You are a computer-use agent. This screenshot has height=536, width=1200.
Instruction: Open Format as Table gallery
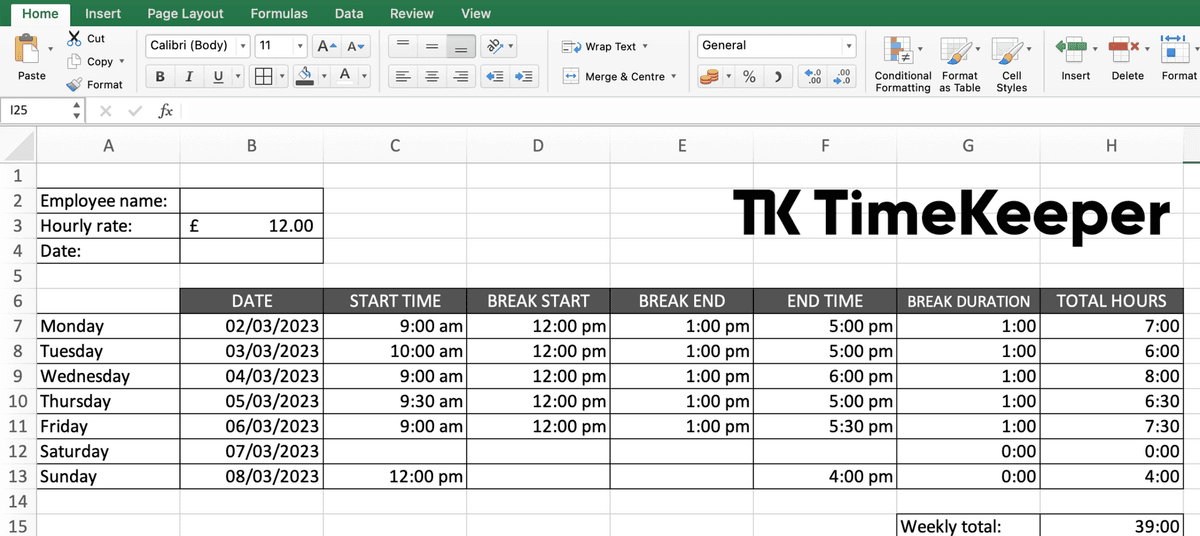pos(960,65)
